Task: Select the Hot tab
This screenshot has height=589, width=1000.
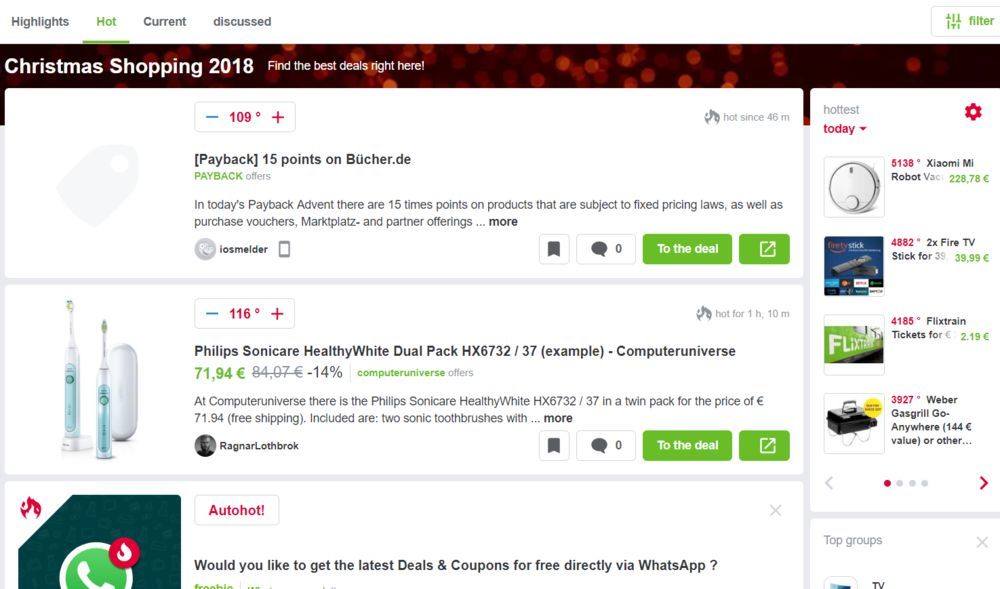Action: pos(106,22)
